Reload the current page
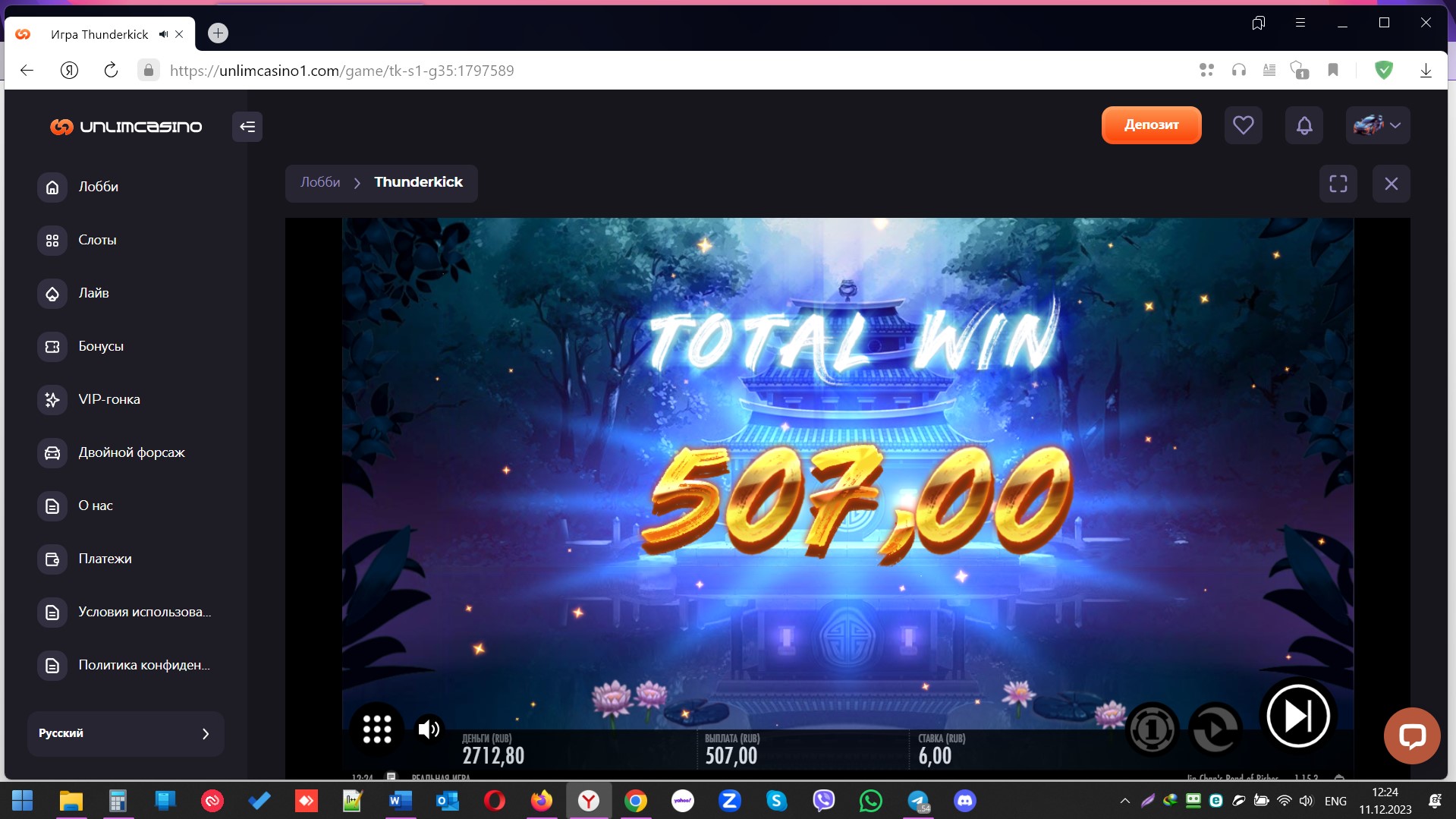Image resolution: width=1456 pixels, height=819 pixels. coord(111,71)
